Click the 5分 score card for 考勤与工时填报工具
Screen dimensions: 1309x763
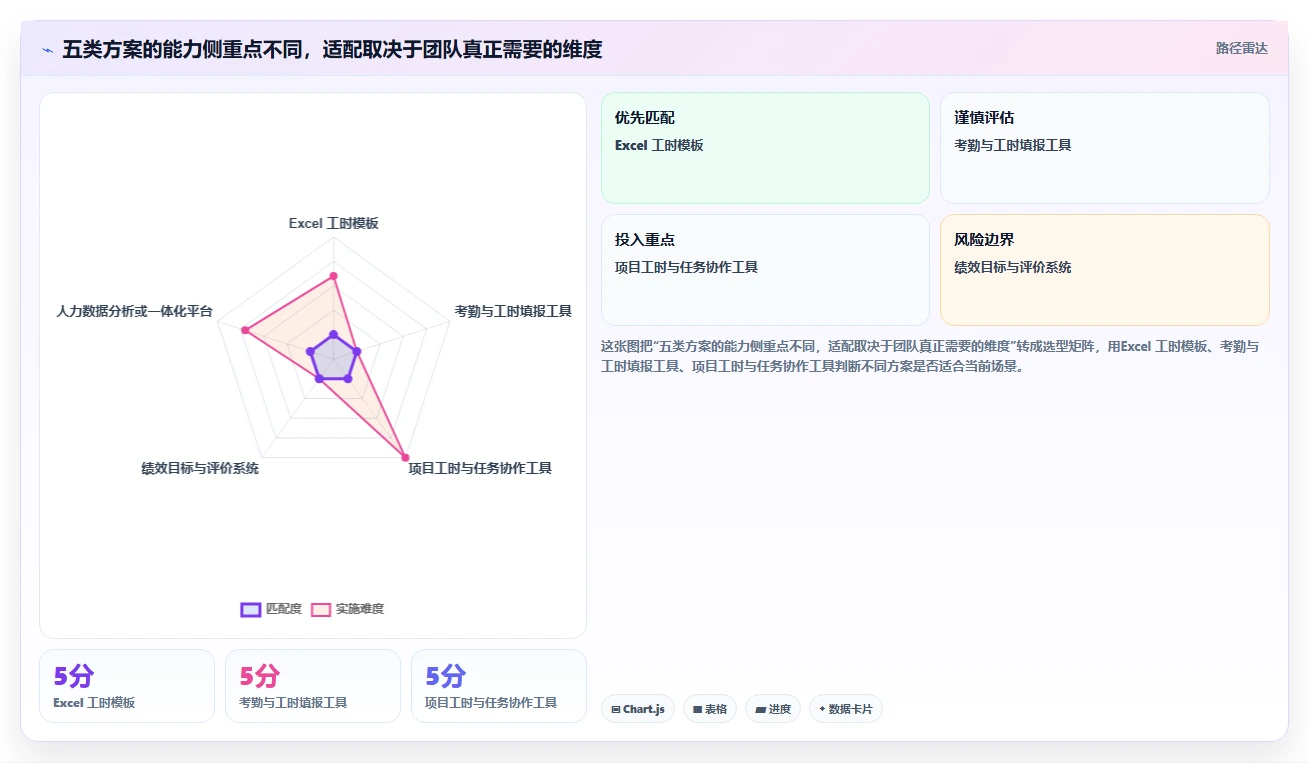pos(313,686)
